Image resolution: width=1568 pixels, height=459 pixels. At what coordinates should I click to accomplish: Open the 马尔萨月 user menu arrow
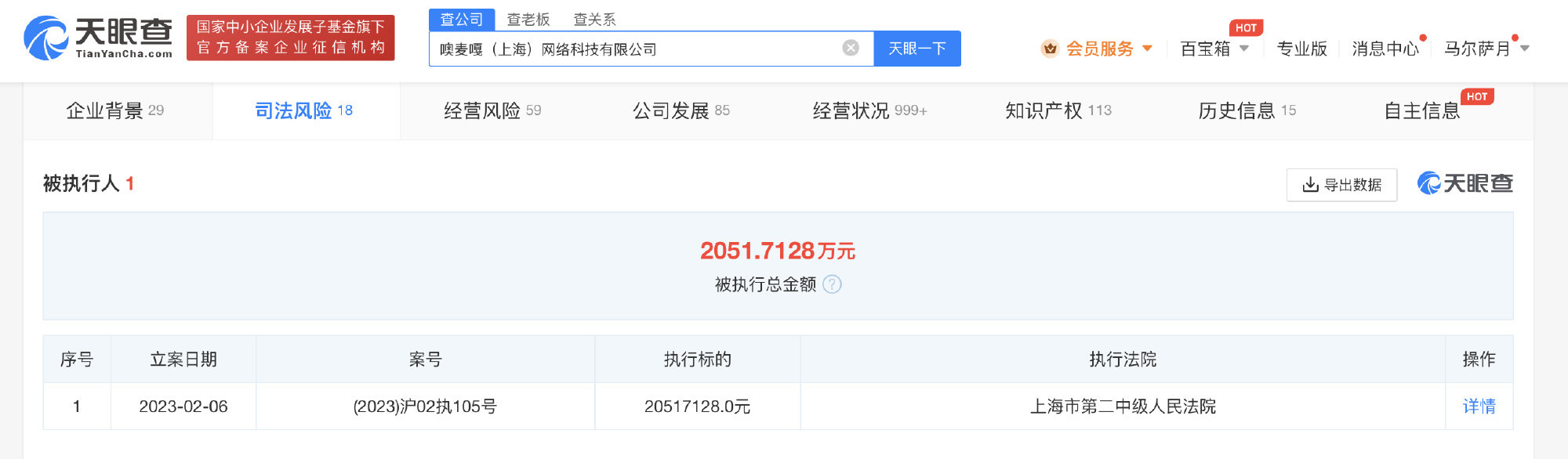(1525, 49)
